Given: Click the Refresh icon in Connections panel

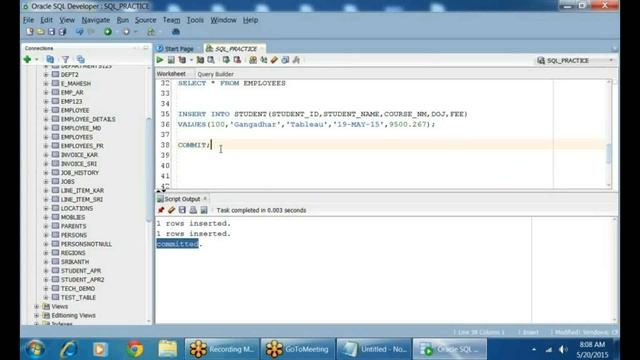Looking at the screenshot, I should tap(50, 60).
